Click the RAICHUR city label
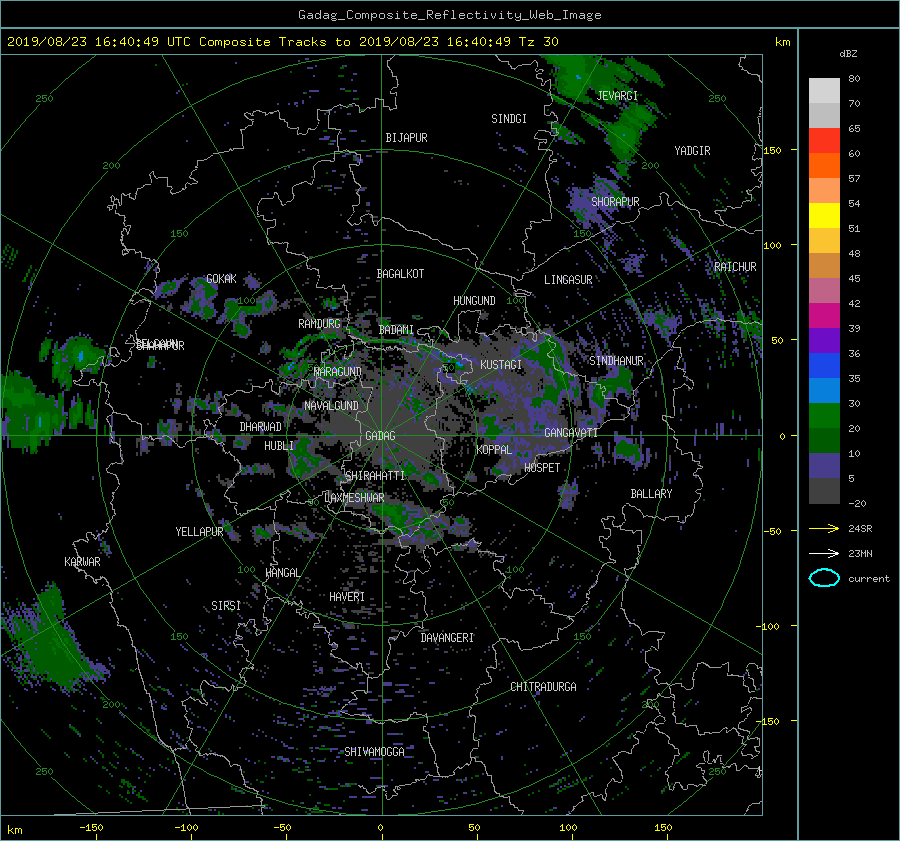The height and width of the screenshot is (841, 900). (735, 267)
